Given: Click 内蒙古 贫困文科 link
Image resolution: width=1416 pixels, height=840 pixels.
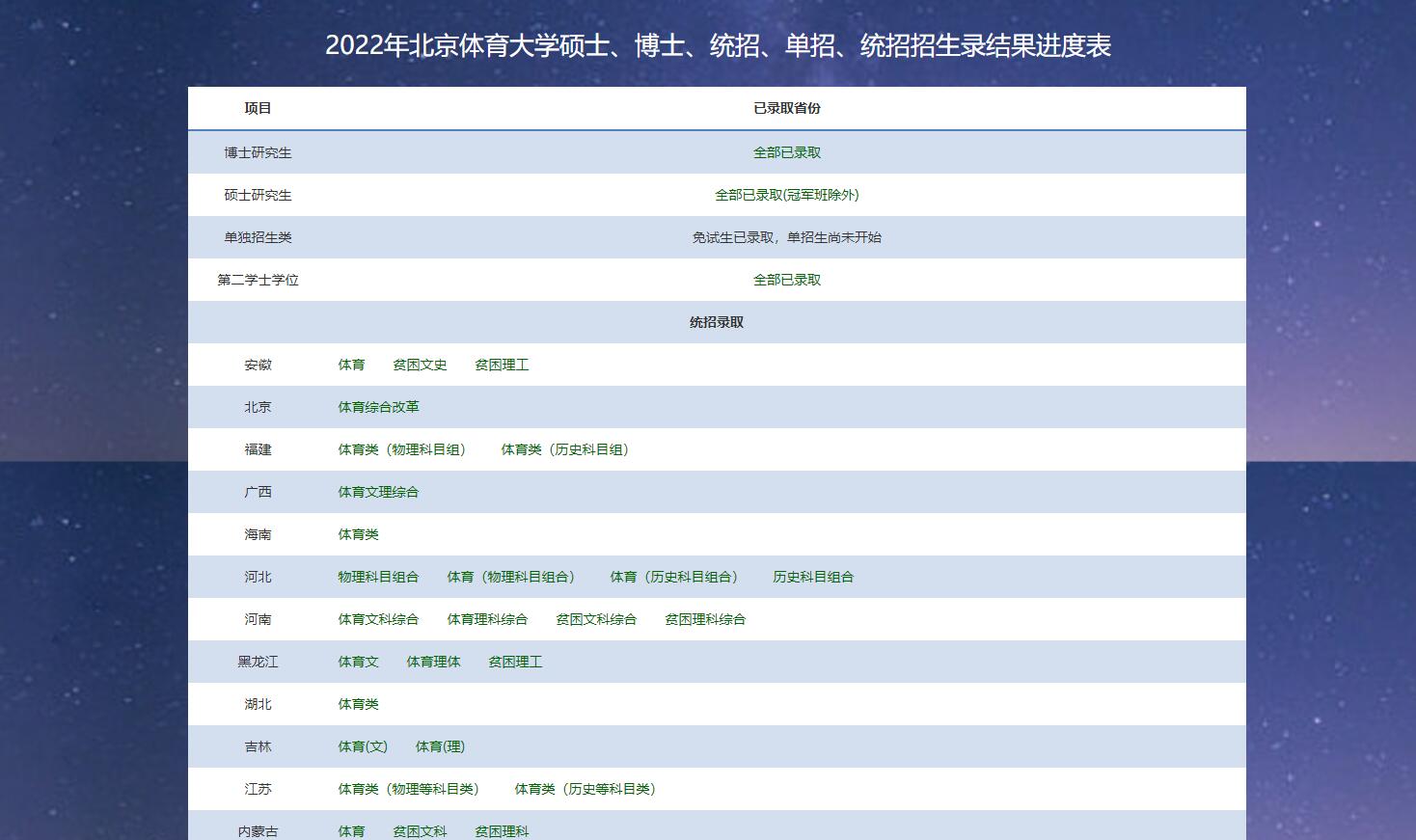Looking at the screenshot, I should (420, 830).
